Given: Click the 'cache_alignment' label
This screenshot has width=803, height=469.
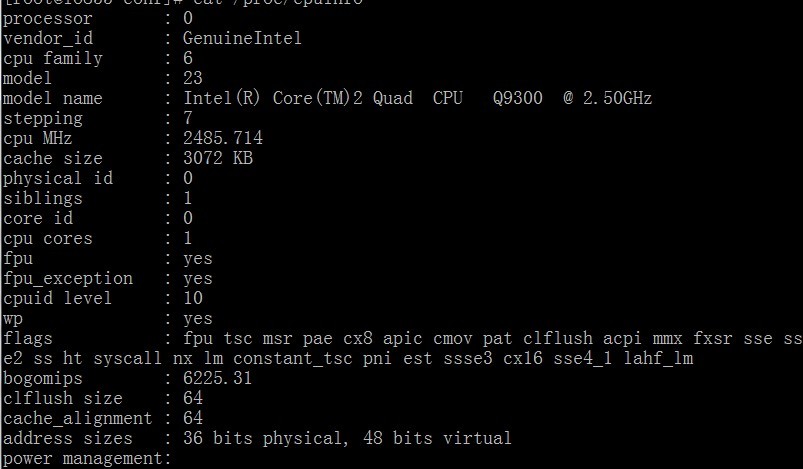Looking at the screenshot, I should (77, 418).
